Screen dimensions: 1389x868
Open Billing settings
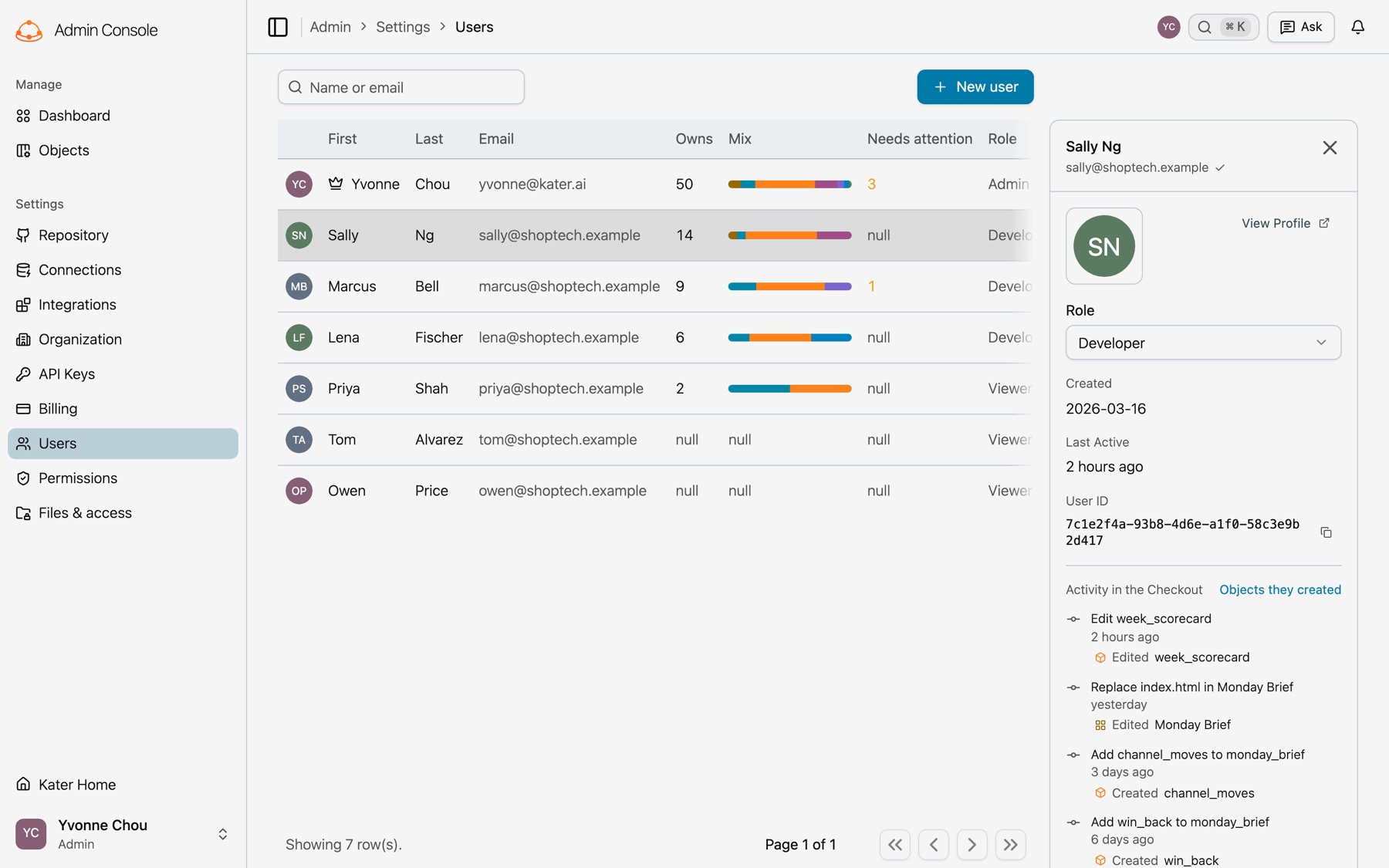(123, 409)
